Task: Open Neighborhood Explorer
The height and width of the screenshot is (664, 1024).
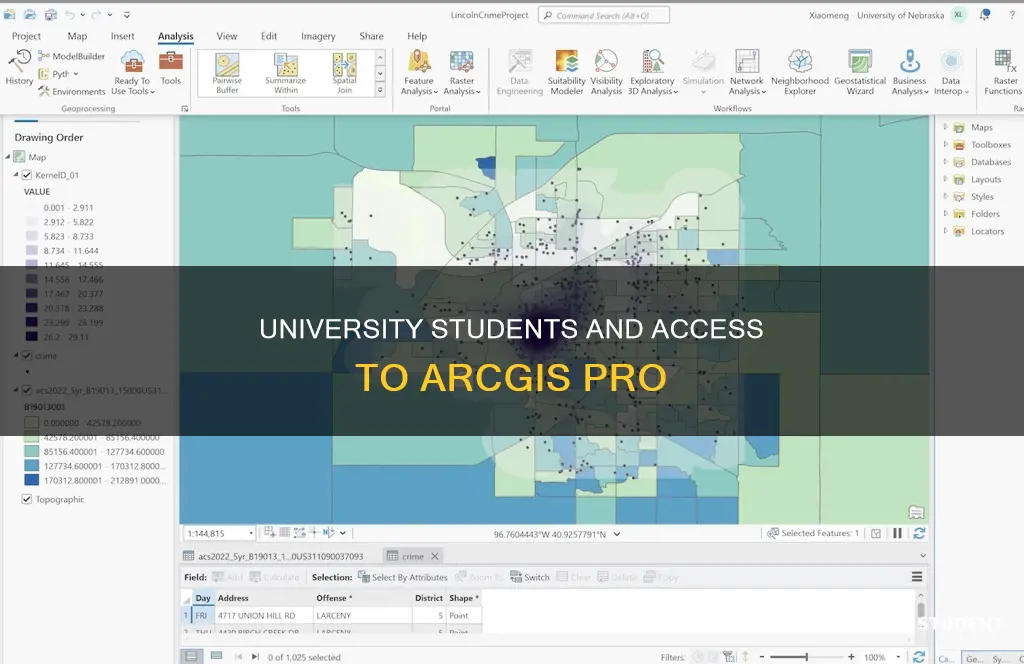Action: coord(800,72)
